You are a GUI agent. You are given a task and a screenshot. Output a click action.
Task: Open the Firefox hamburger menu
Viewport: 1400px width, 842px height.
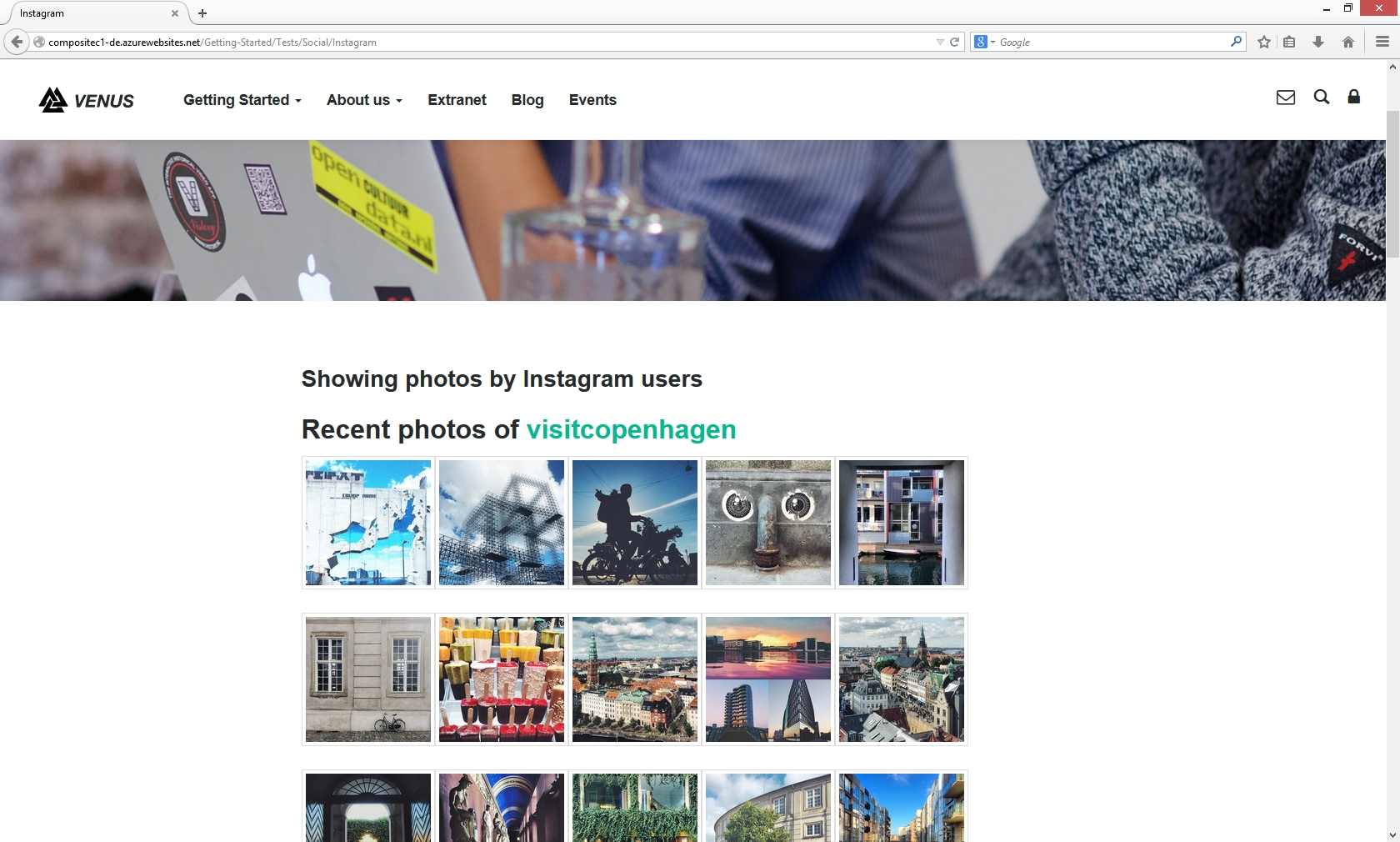coord(1382,42)
